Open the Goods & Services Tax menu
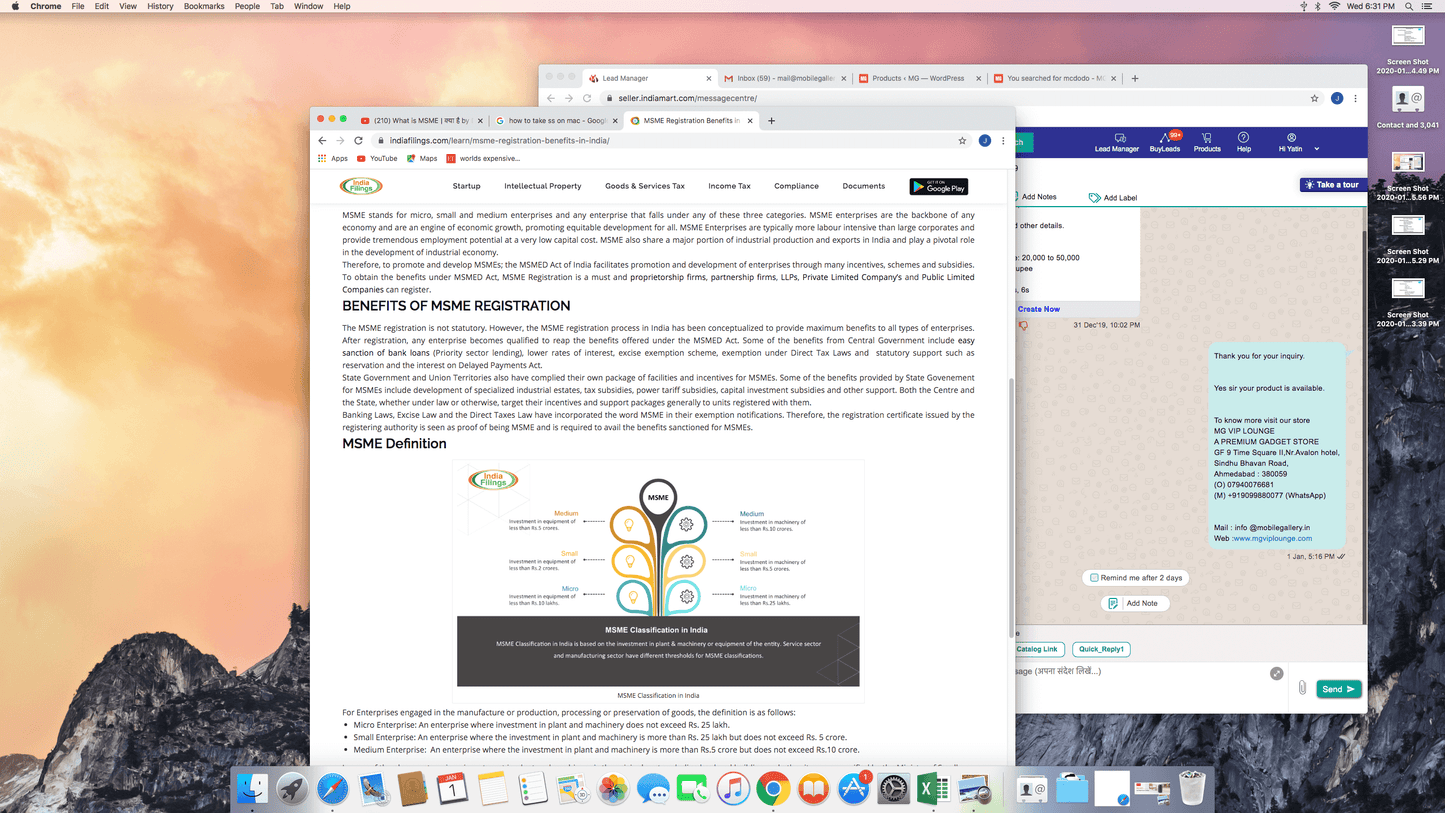 pyautogui.click(x=645, y=186)
